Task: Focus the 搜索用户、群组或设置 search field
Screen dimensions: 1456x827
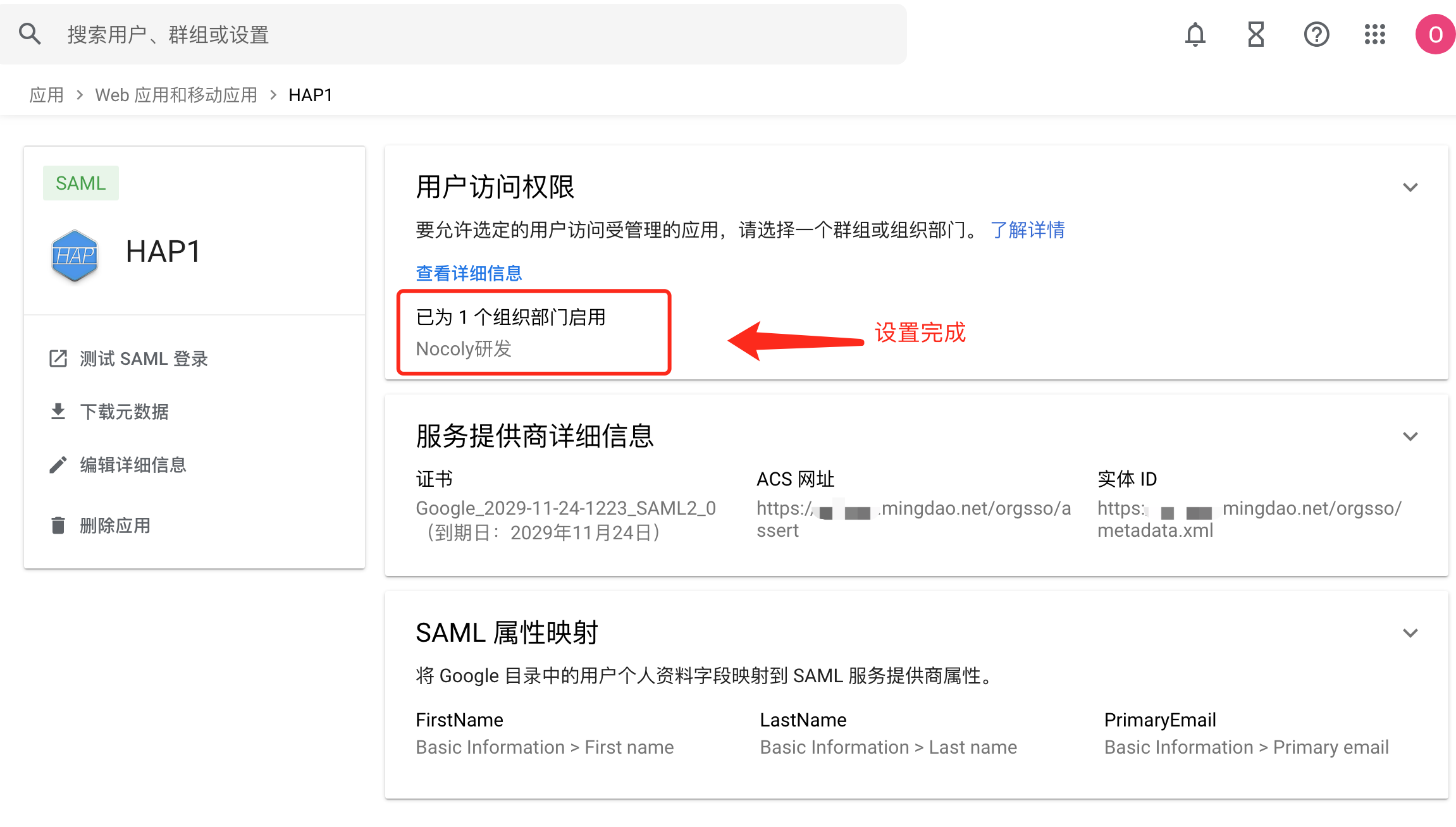Action: pos(453,34)
